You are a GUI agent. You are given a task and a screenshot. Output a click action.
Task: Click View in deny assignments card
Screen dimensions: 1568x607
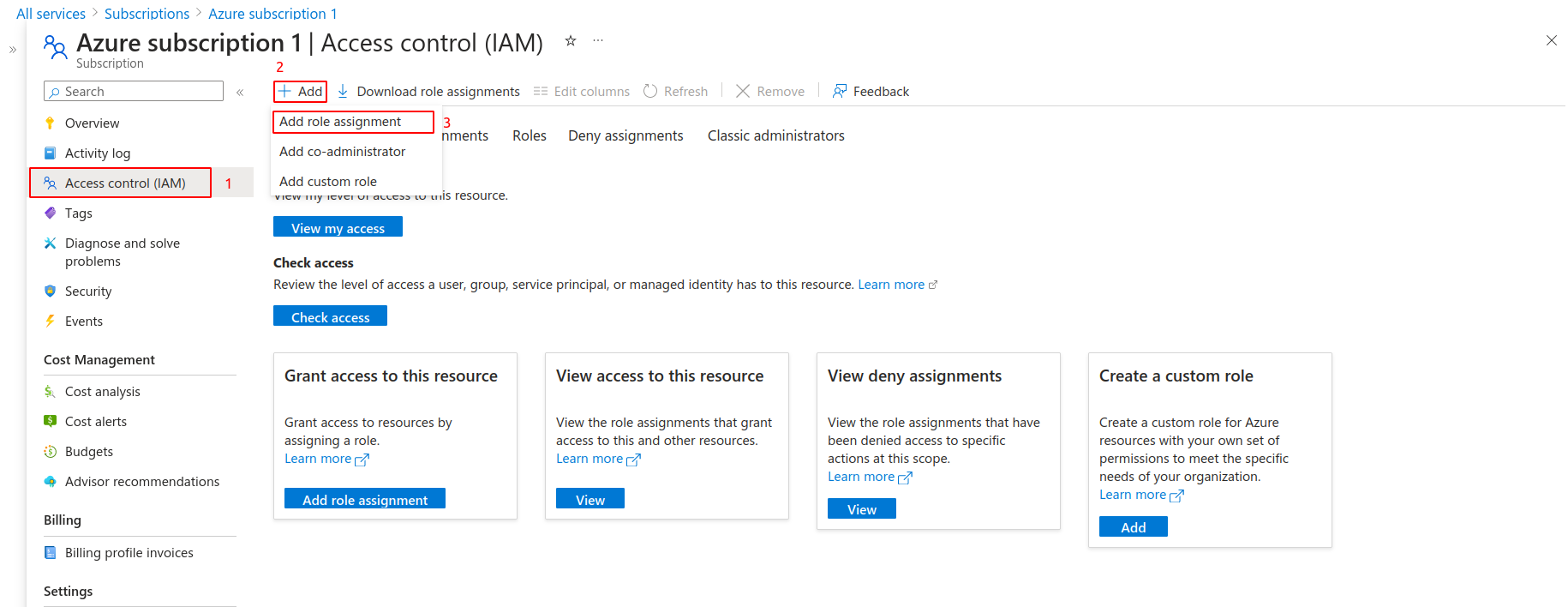862,509
